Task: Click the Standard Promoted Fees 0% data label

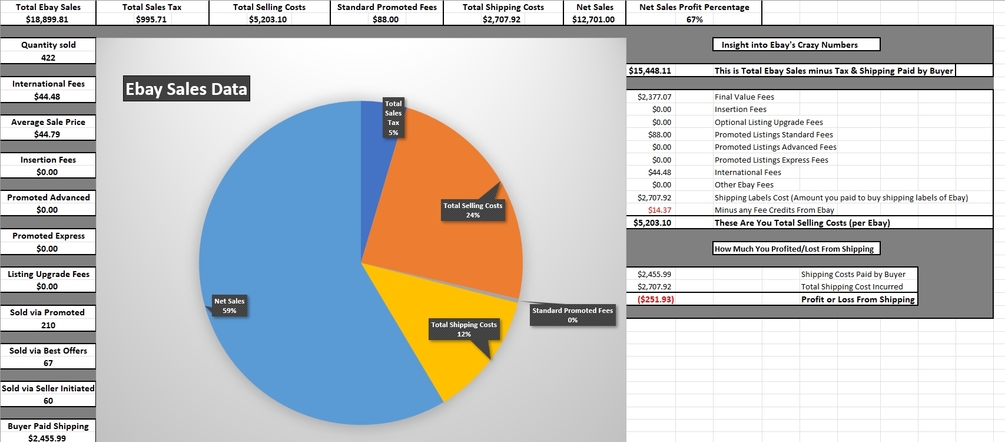Action: 572,315
